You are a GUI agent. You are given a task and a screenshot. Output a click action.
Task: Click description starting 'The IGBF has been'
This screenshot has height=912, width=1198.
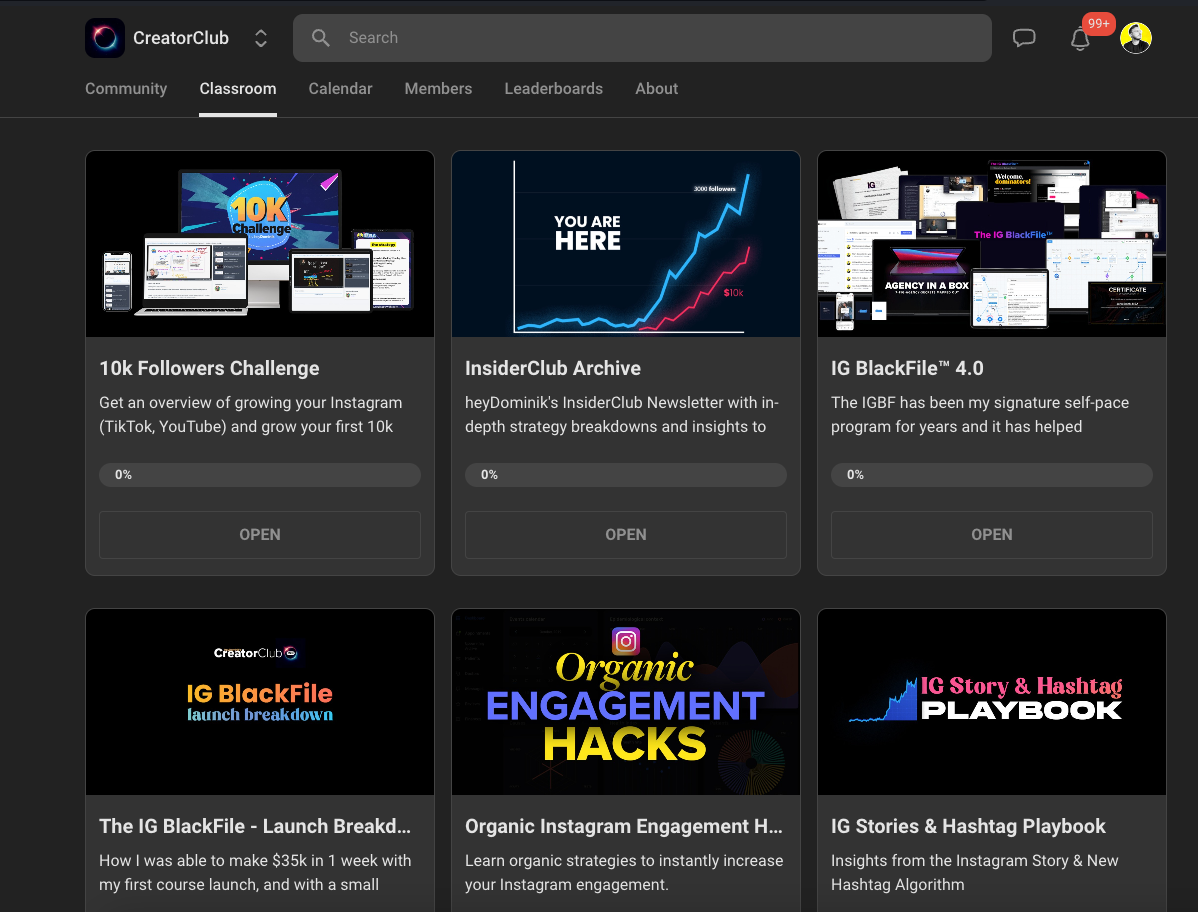coord(979,415)
